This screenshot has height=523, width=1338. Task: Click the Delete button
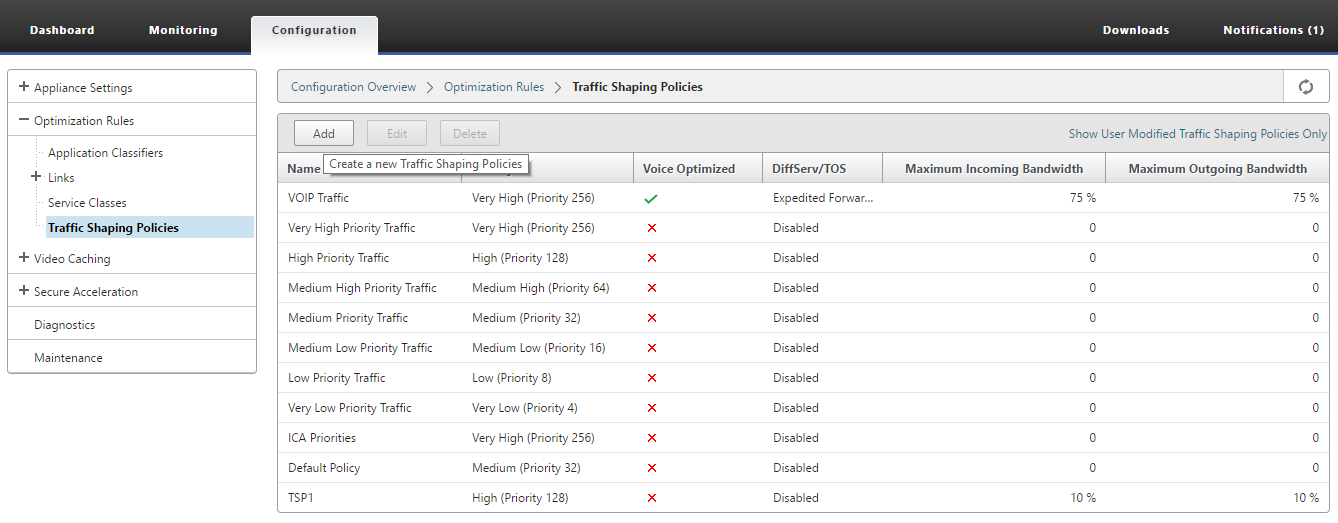(x=470, y=133)
